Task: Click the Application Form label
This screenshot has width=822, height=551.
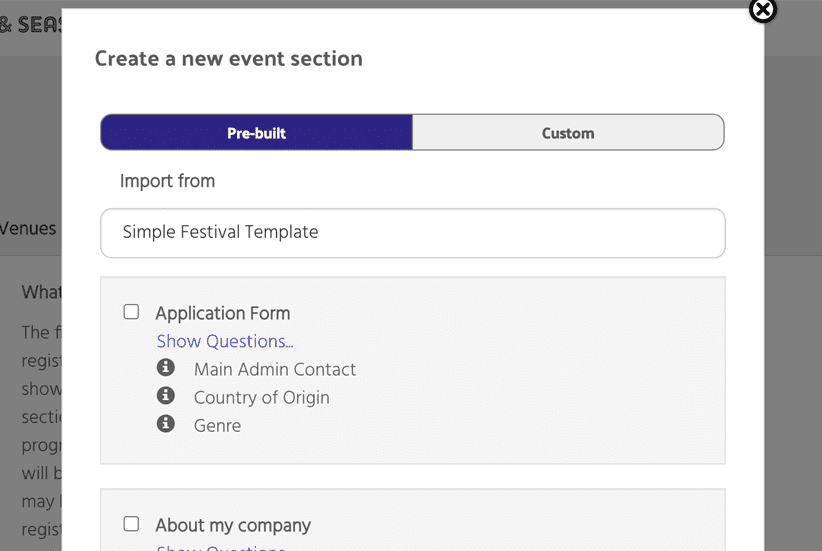Action: pyautogui.click(x=223, y=314)
